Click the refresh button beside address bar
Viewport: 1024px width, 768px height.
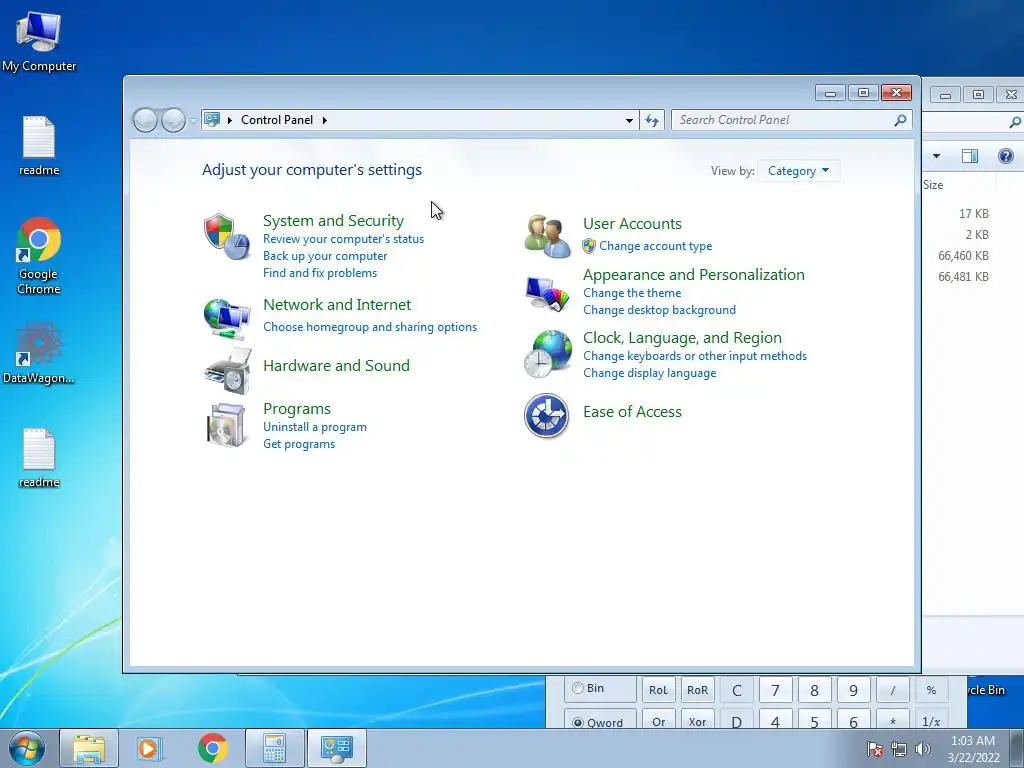pyautogui.click(x=652, y=120)
